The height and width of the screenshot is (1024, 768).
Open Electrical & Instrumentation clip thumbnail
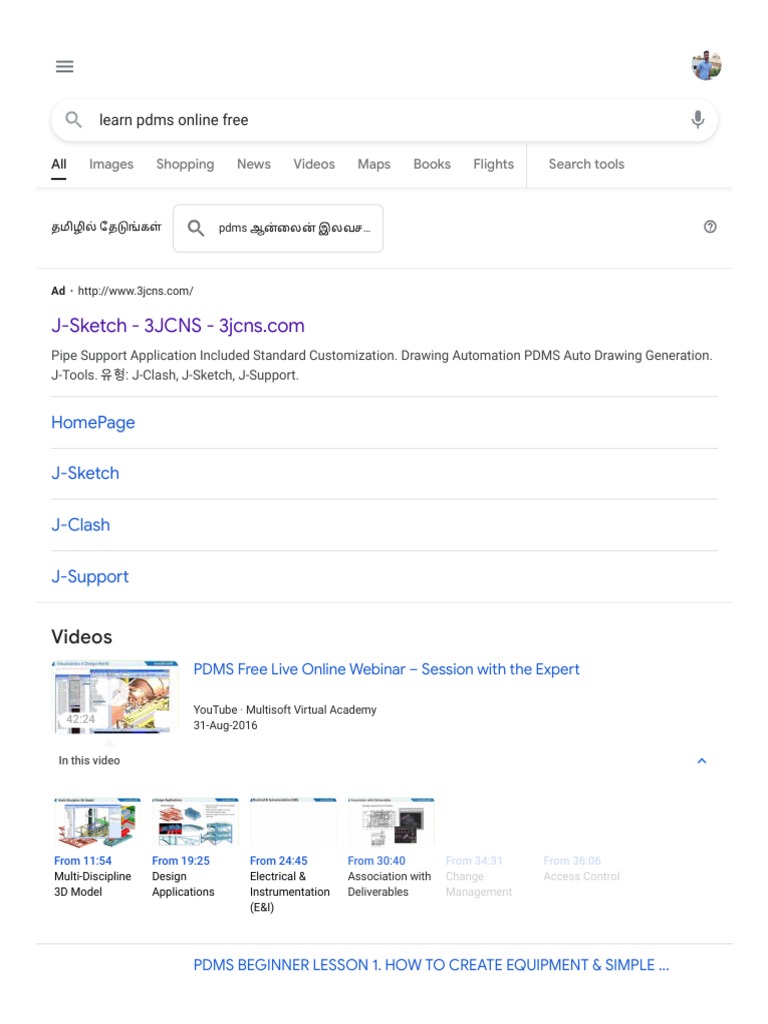[293, 822]
